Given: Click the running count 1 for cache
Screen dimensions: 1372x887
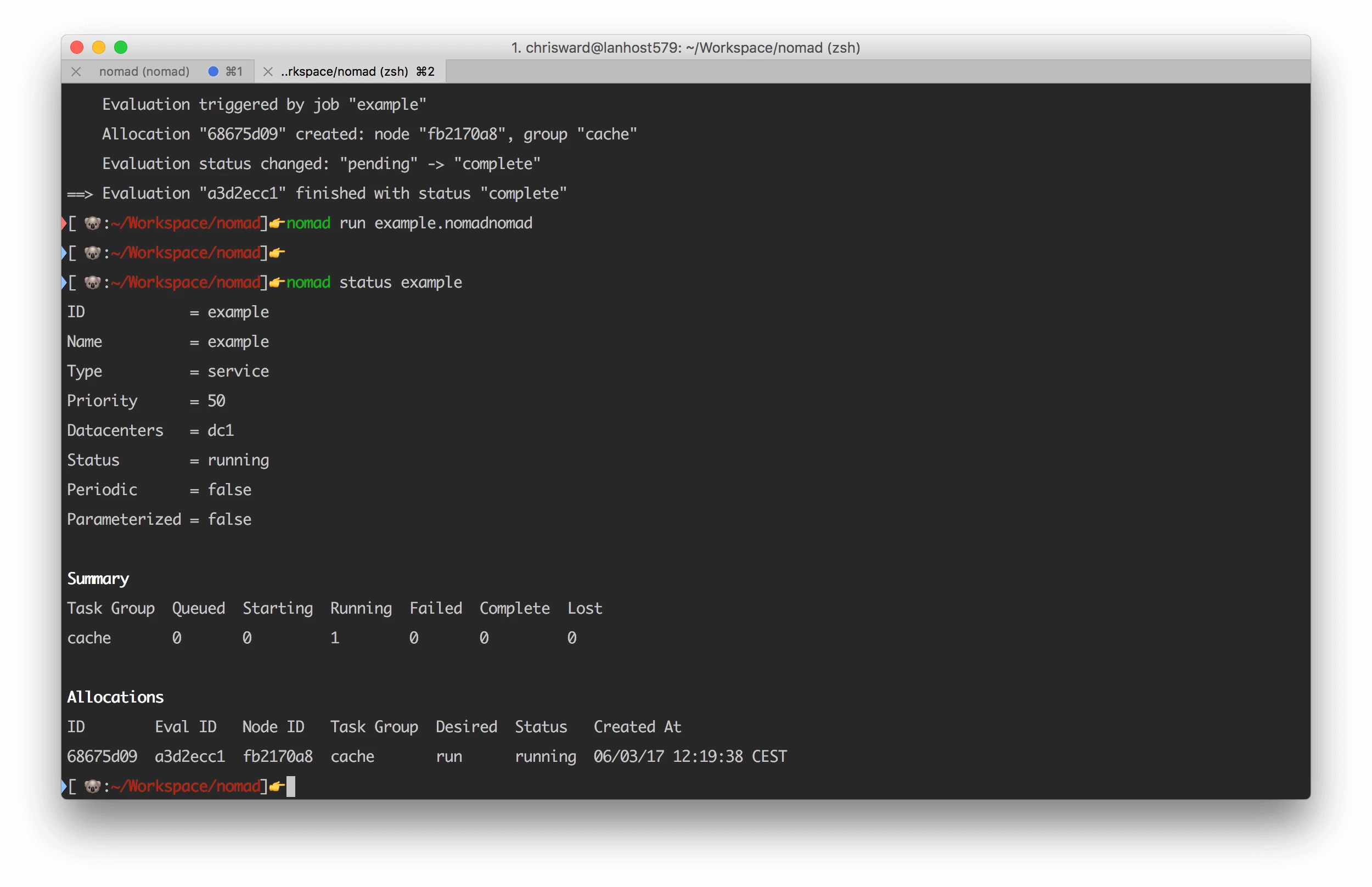Looking at the screenshot, I should (335, 638).
